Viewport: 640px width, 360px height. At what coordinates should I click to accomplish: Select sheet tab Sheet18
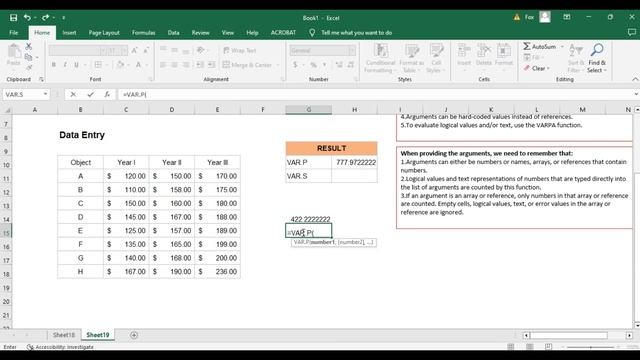coord(64,335)
